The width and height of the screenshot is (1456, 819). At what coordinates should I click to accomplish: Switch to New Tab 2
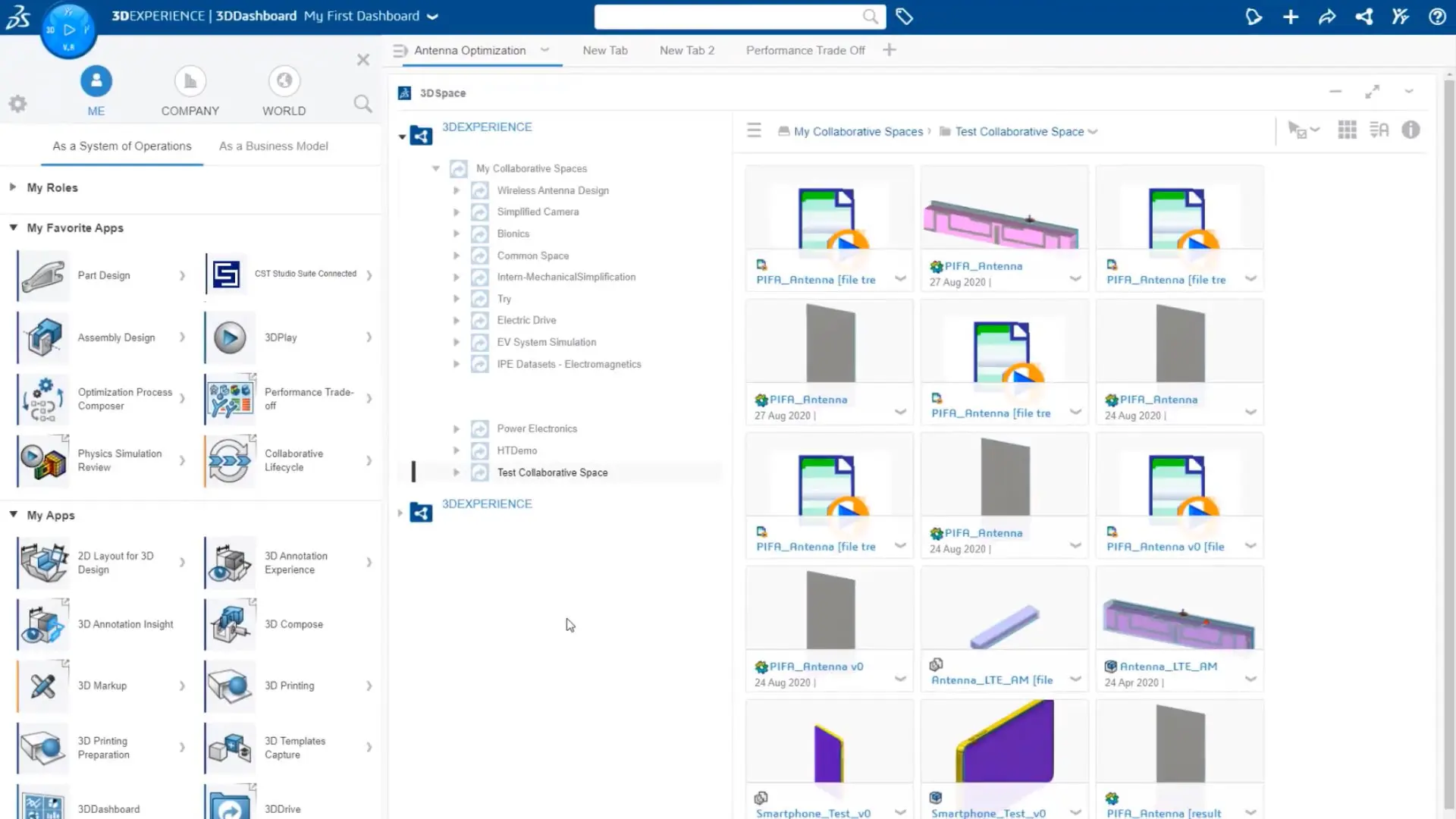687,50
